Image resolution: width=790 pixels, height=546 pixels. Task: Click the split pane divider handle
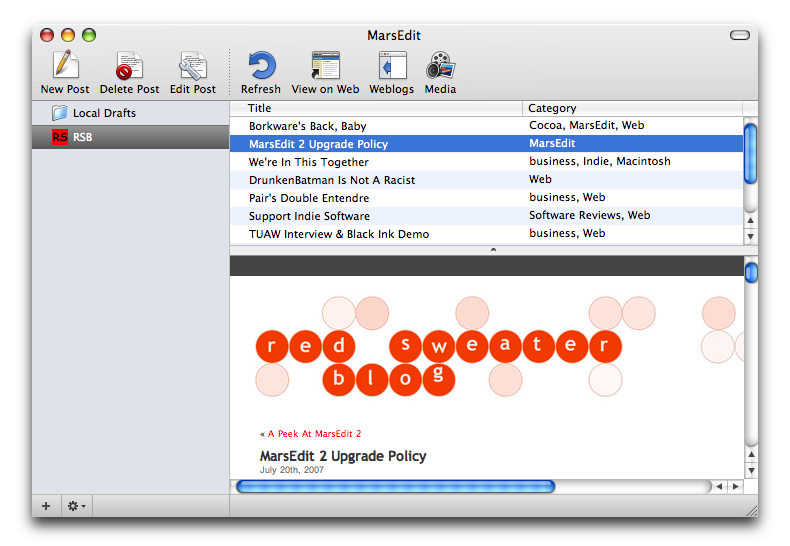tap(493, 250)
